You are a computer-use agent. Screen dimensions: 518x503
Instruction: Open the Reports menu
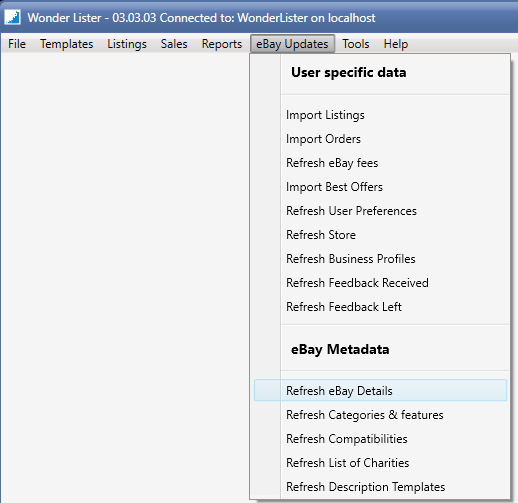[x=222, y=44]
